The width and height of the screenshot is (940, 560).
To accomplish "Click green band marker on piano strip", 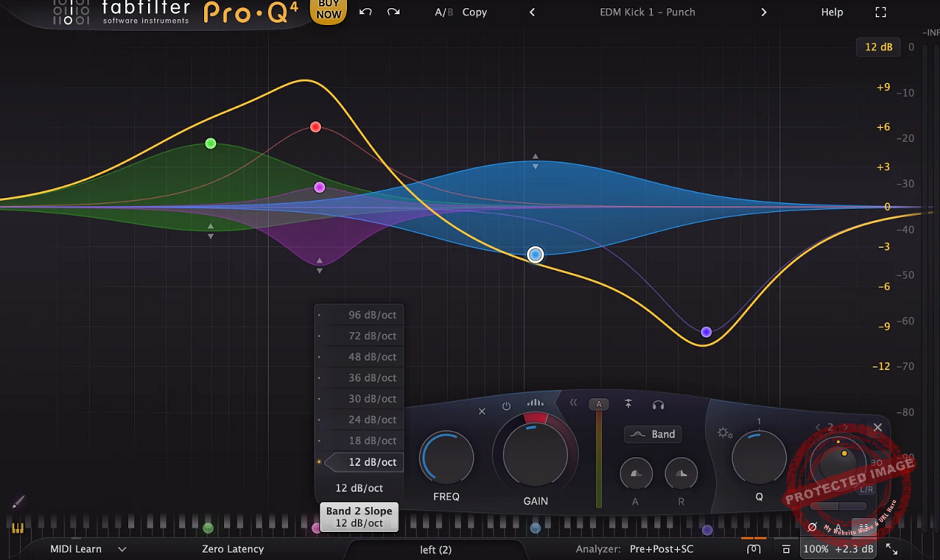I will pos(208,528).
